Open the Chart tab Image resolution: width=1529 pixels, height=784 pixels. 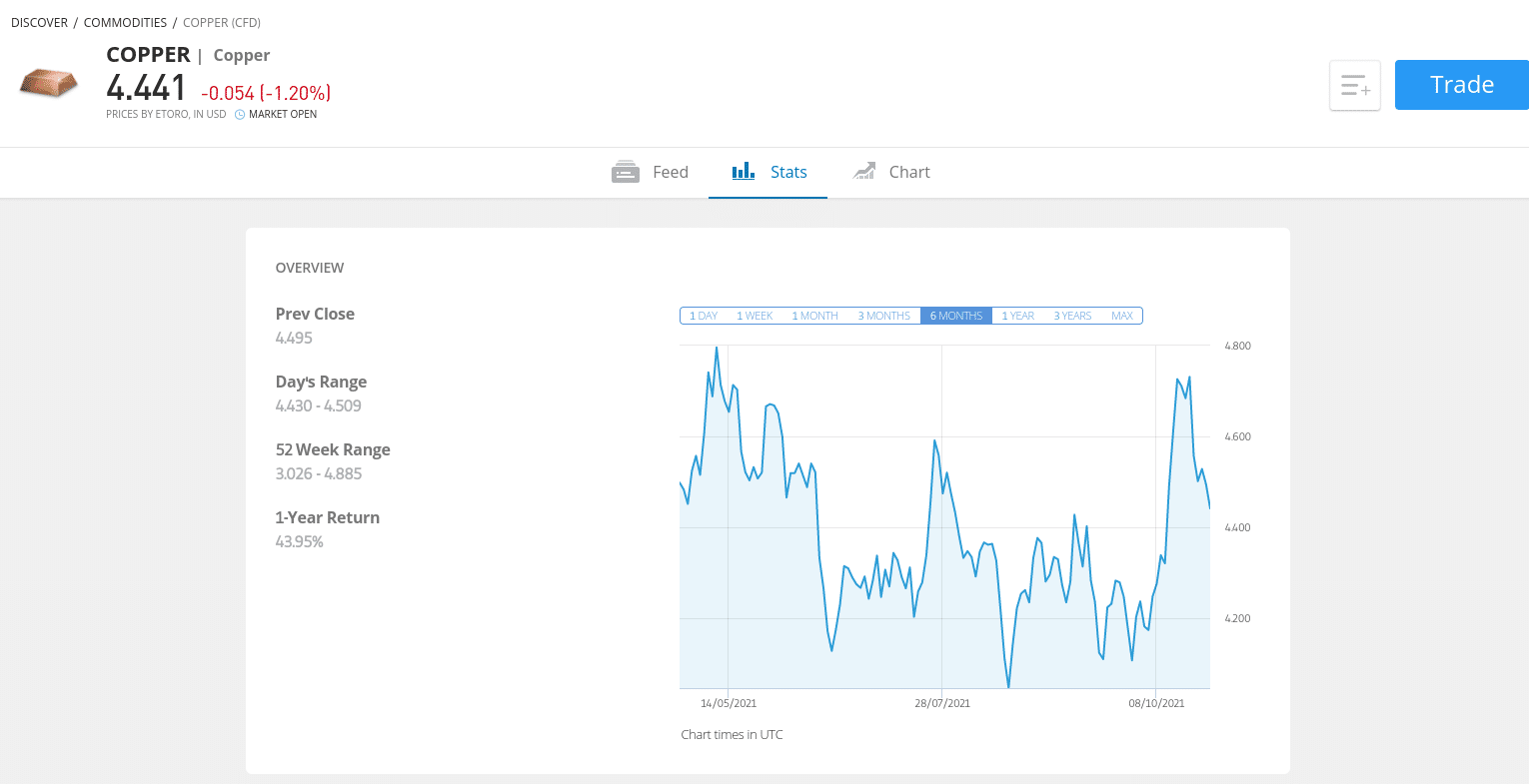(x=891, y=172)
